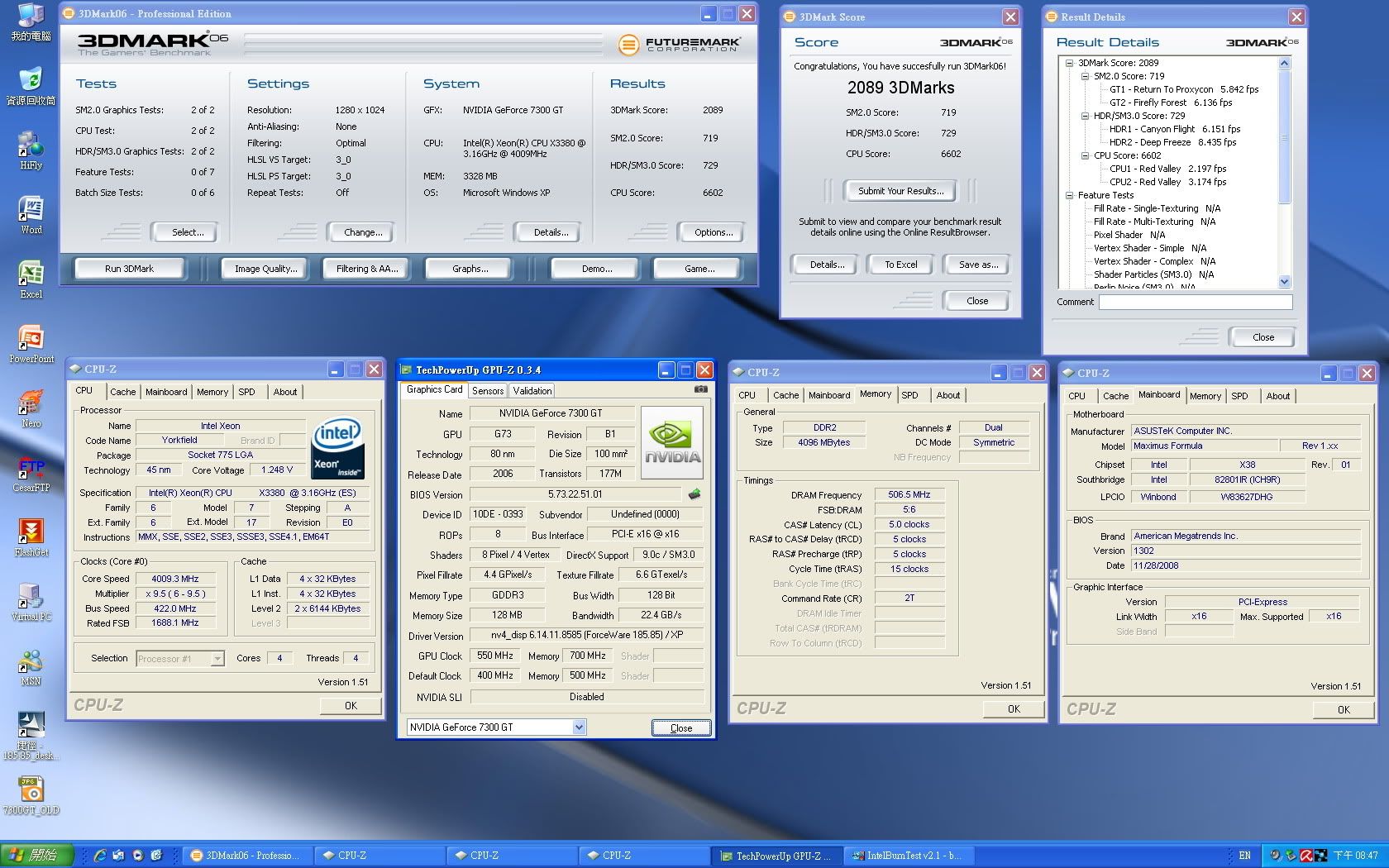Open HiFly desktop shortcut
This screenshot has height=868, width=1389.
click(31, 150)
